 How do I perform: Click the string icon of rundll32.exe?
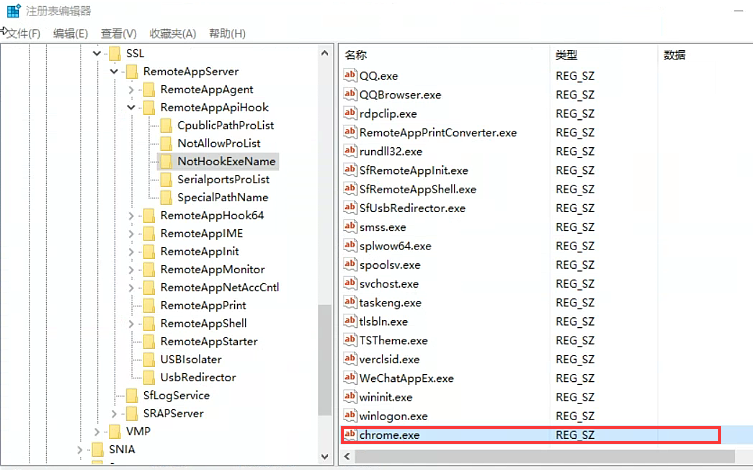pyautogui.click(x=350, y=151)
